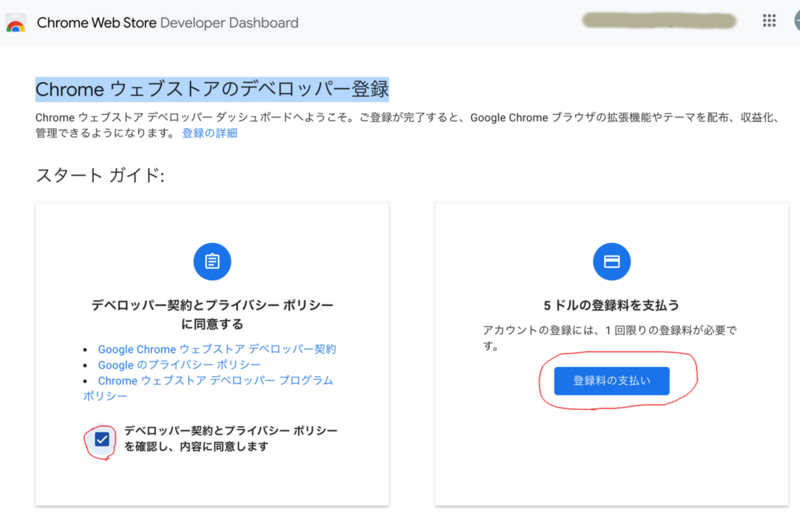Click the blurred account email in header
This screenshot has height=517, width=800.
[659, 21]
